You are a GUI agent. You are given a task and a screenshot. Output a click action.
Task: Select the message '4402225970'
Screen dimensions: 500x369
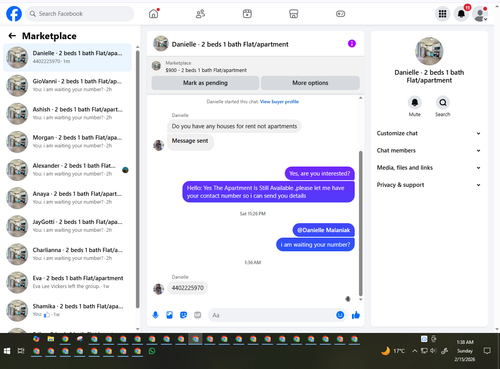(188, 288)
